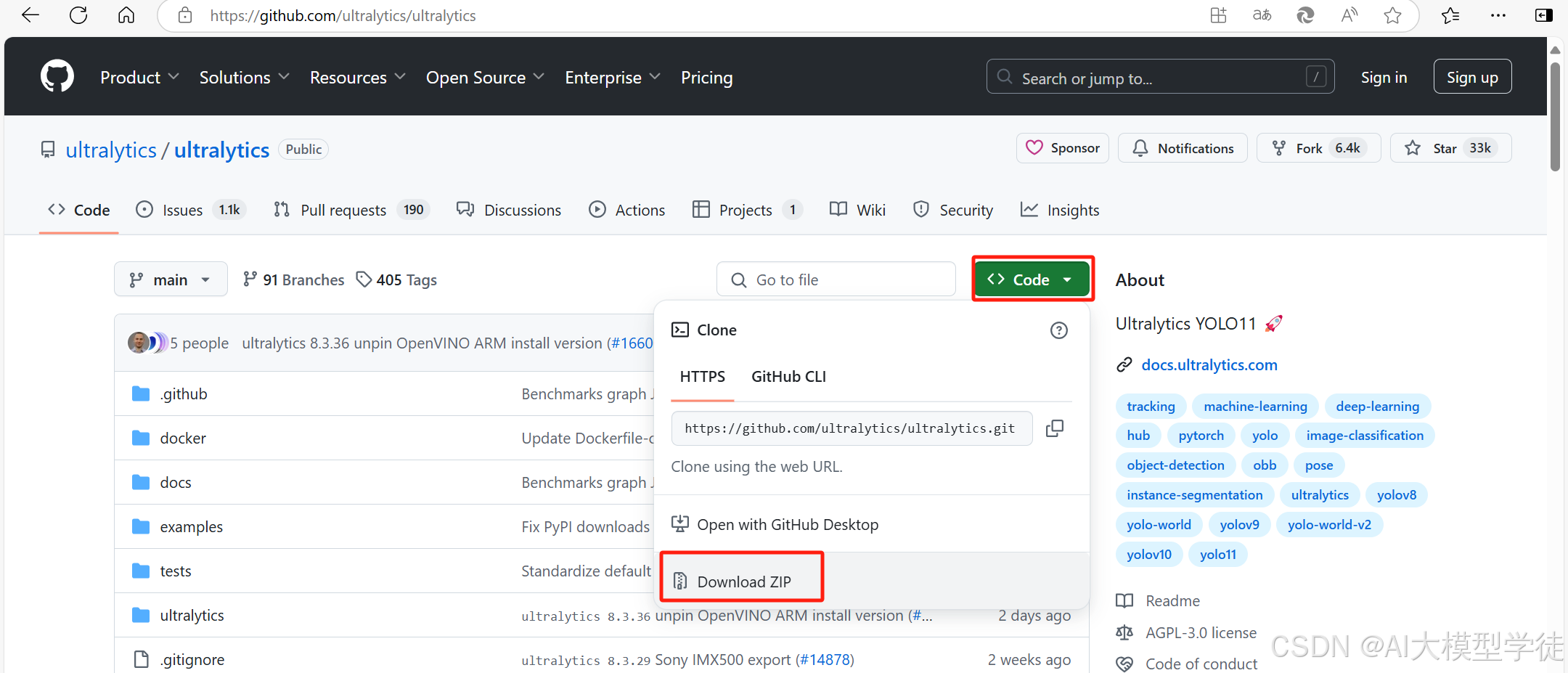Click the .gitignore file icon
1568x673 pixels.
pyautogui.click(x=141, y=659)
